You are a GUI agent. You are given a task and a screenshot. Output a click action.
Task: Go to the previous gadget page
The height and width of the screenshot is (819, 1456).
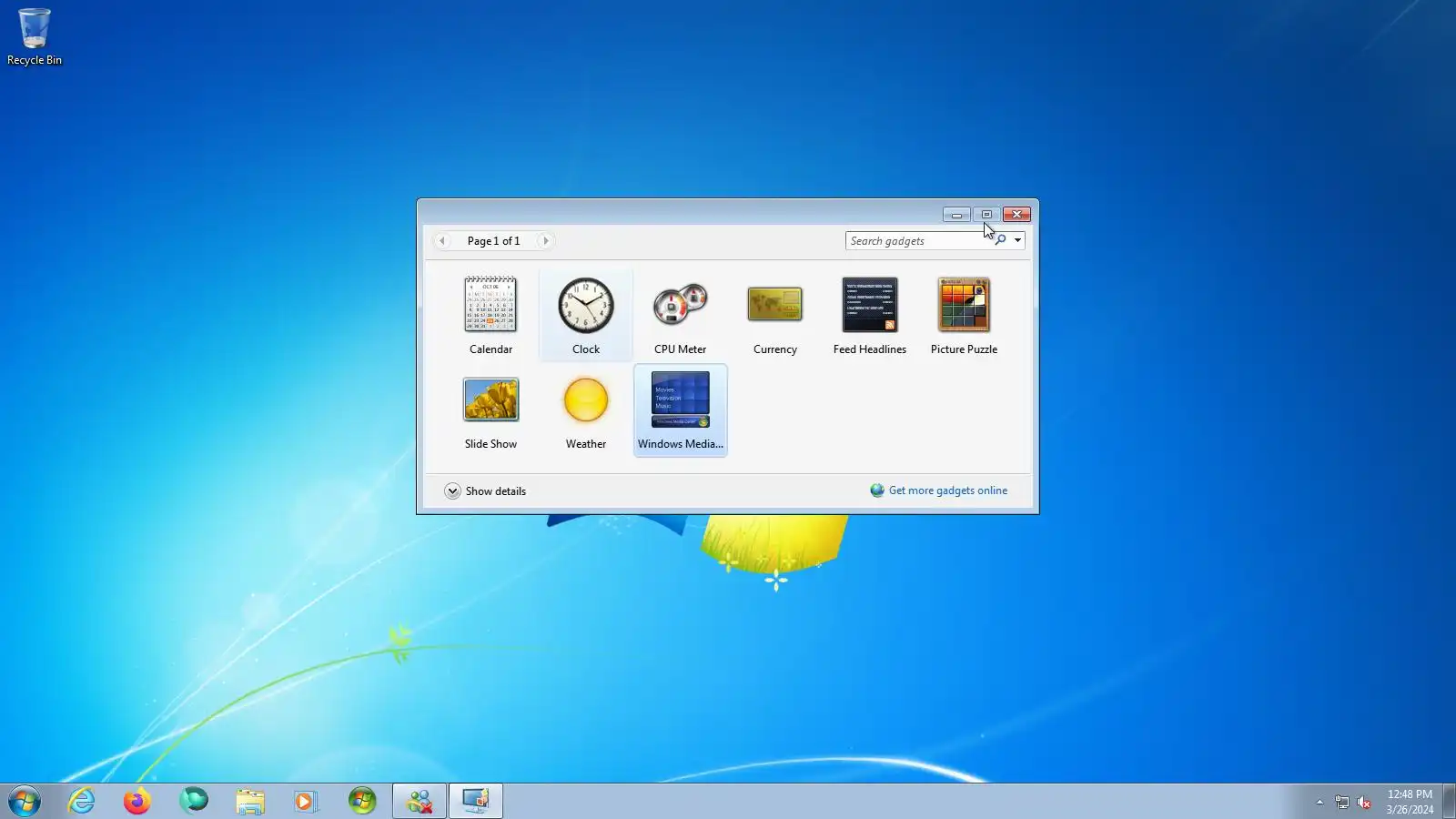pyautogui.click(x=442, y=241)
